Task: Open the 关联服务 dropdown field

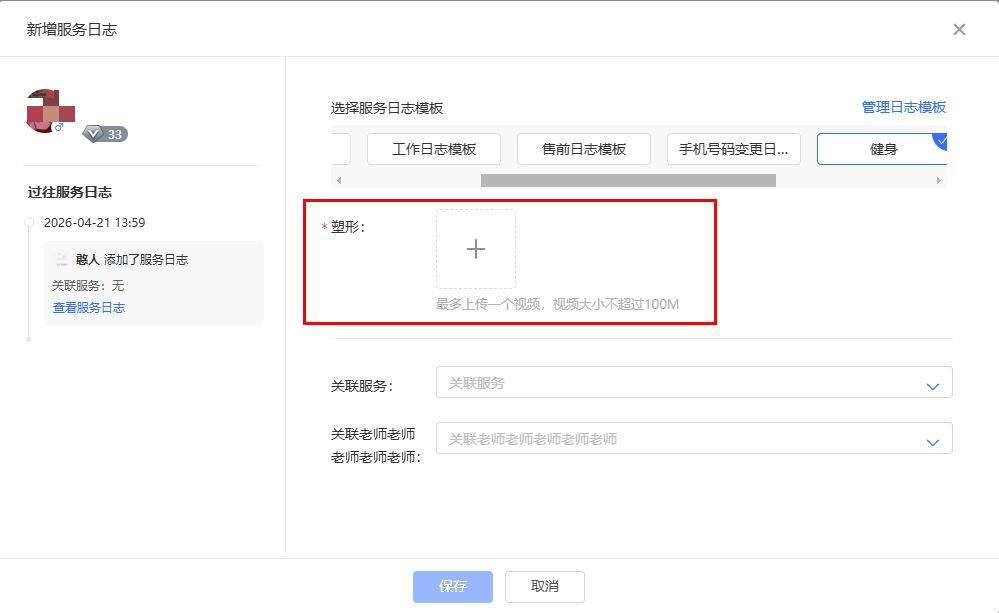Action: [x=694, y=382]
